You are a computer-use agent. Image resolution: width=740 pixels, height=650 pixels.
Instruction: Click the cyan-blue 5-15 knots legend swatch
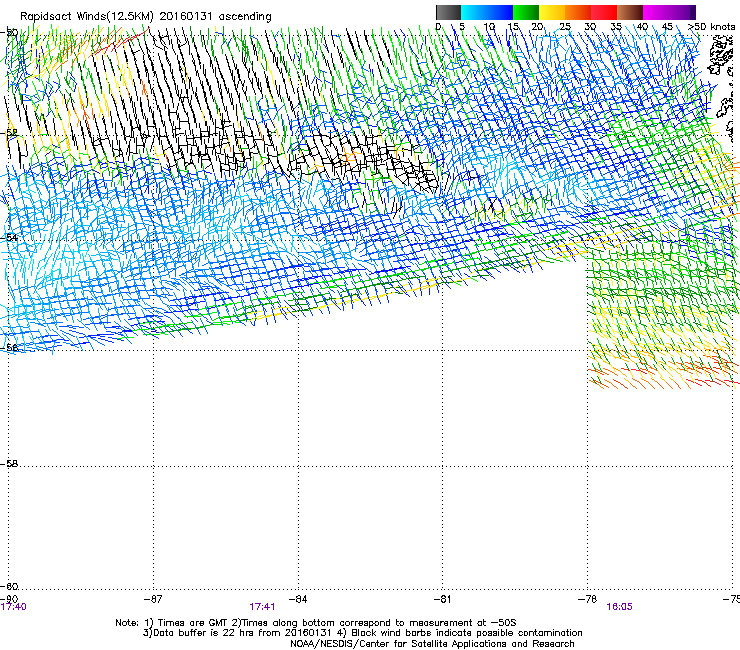pos(487,12)
